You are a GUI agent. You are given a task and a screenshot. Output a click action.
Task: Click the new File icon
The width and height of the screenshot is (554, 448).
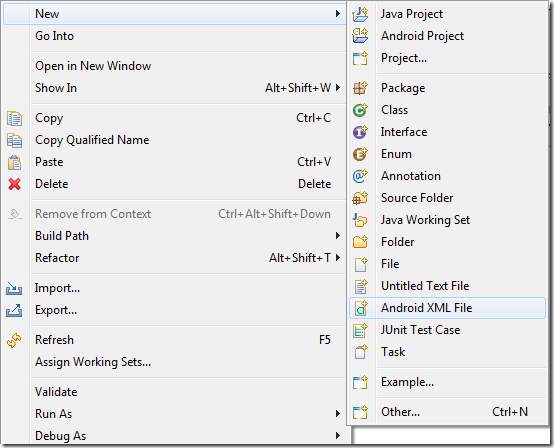pyautogui.click(x=360, y=264)
